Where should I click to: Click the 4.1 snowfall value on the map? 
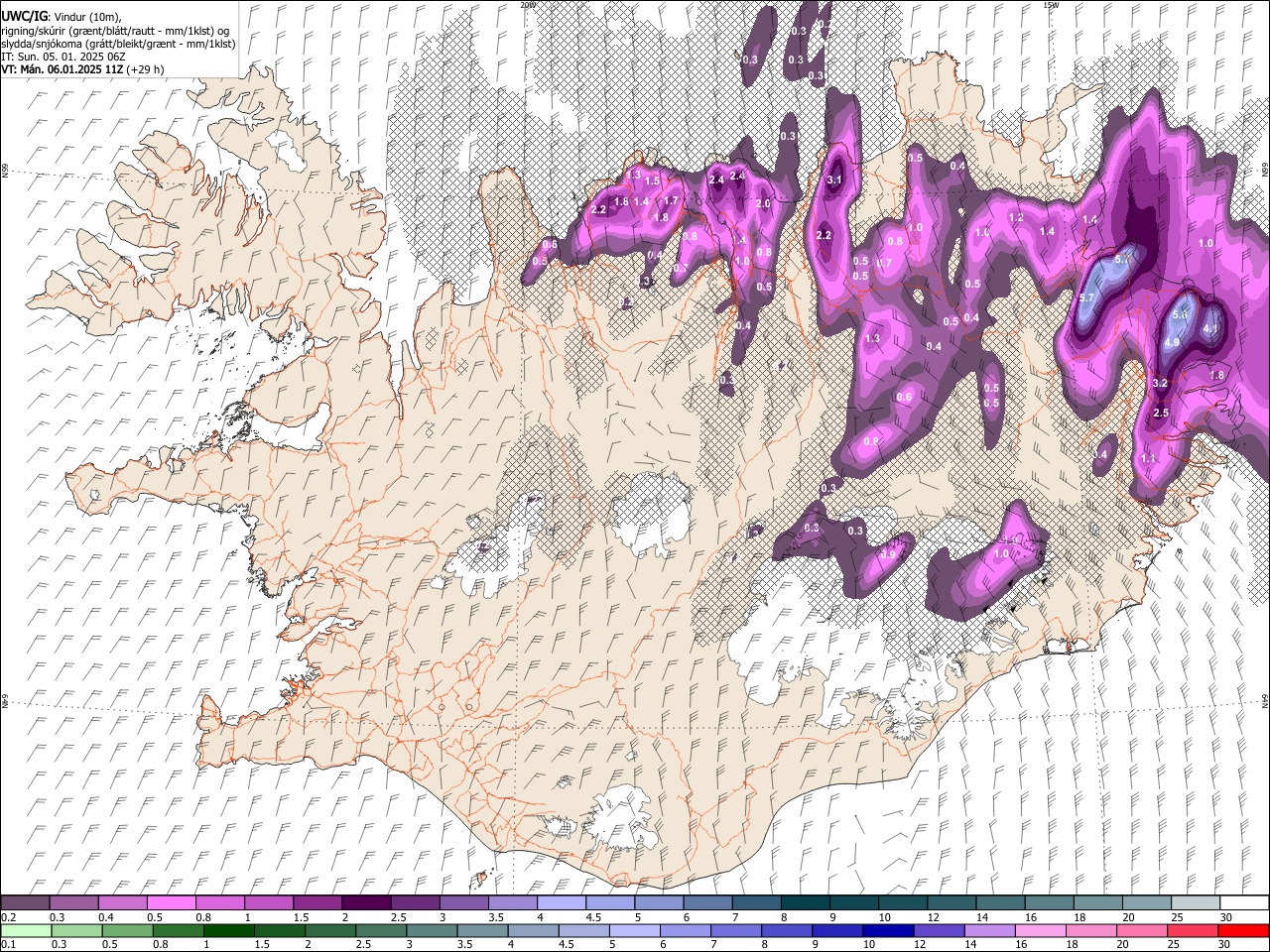(x=1210, y=329)
